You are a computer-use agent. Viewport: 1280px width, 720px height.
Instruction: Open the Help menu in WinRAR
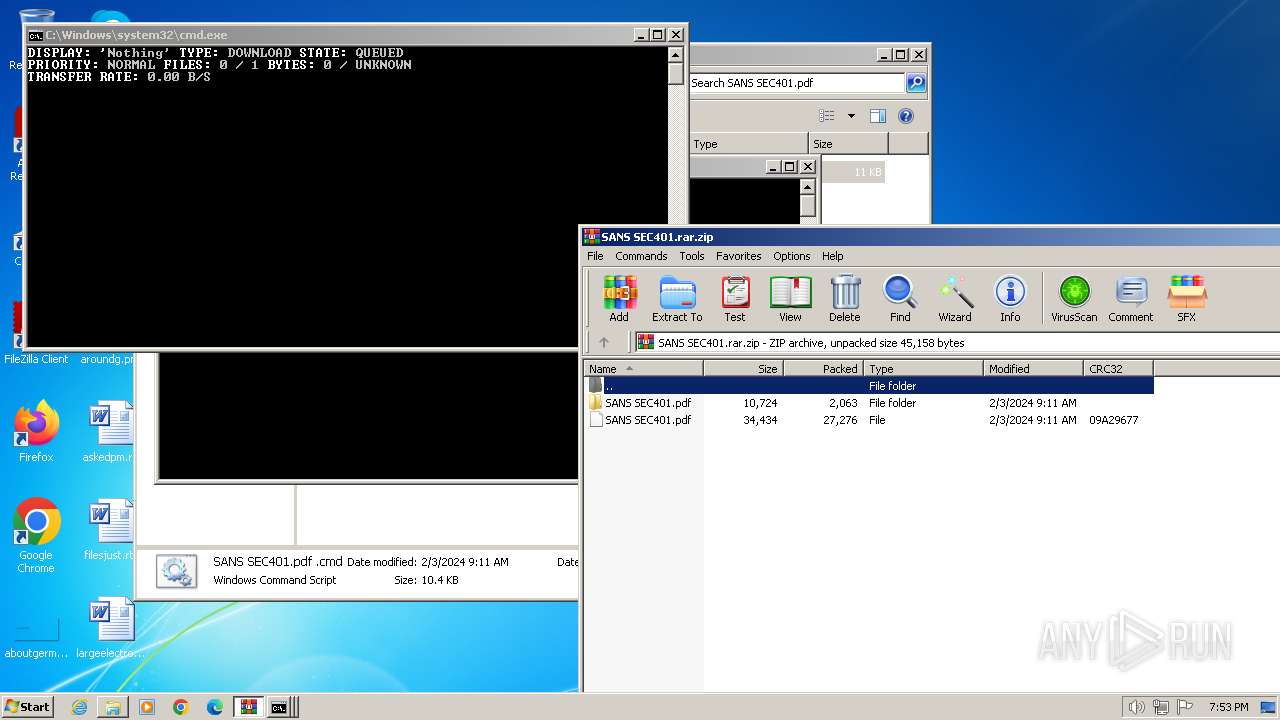pos(833,256)
